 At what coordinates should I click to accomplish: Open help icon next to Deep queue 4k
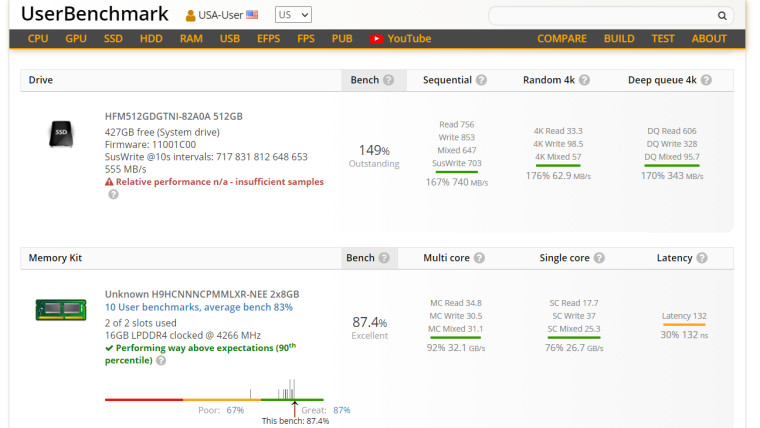pyautogui.click(x=706, y=80)
